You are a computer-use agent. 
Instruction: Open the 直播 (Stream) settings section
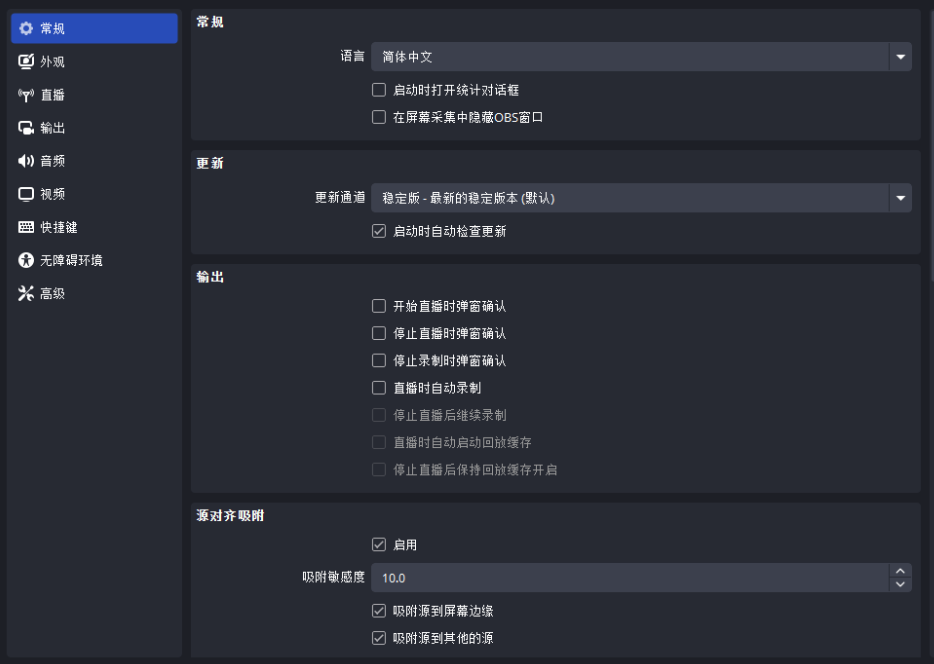tap(45, 94)
